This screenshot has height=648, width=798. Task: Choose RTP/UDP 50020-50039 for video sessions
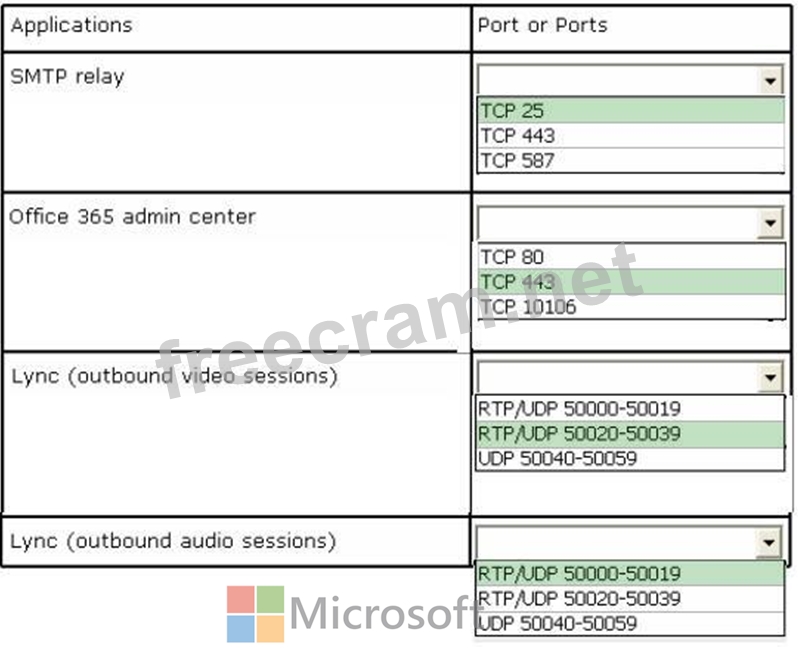pyautogui.click(x=630, y=434)
